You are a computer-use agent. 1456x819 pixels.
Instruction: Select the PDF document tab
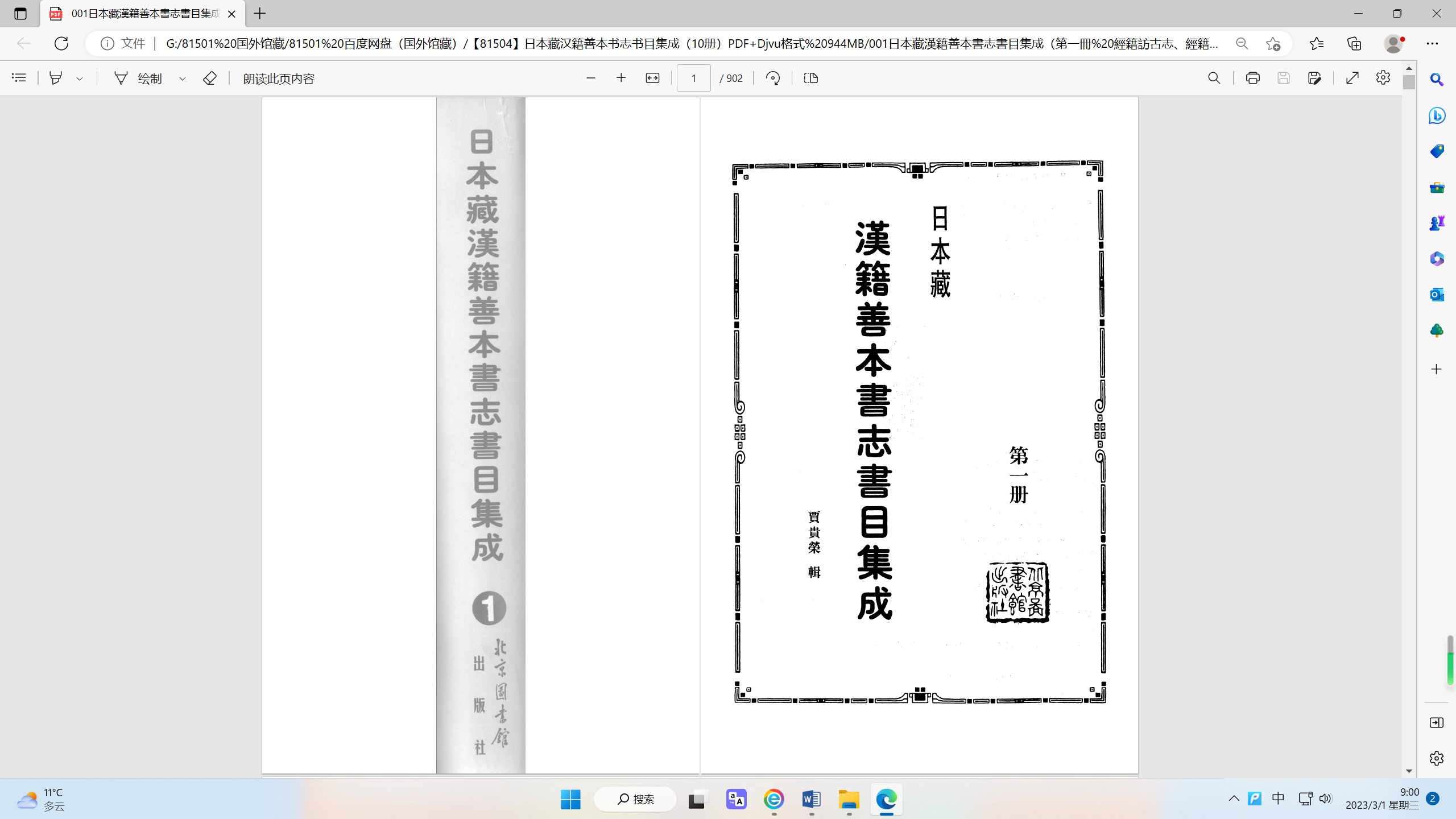[142, 14]
